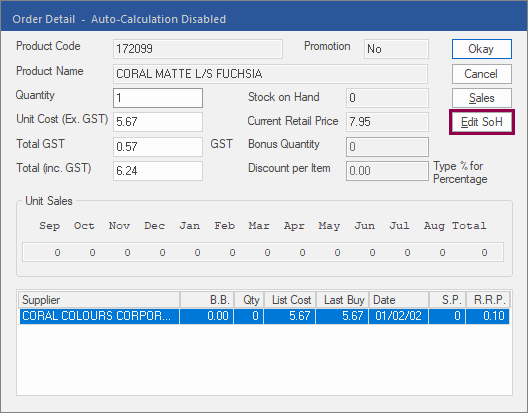
Task: Select the Unit Cost (Ex. GST) field
Action: [x=158, y=122]
